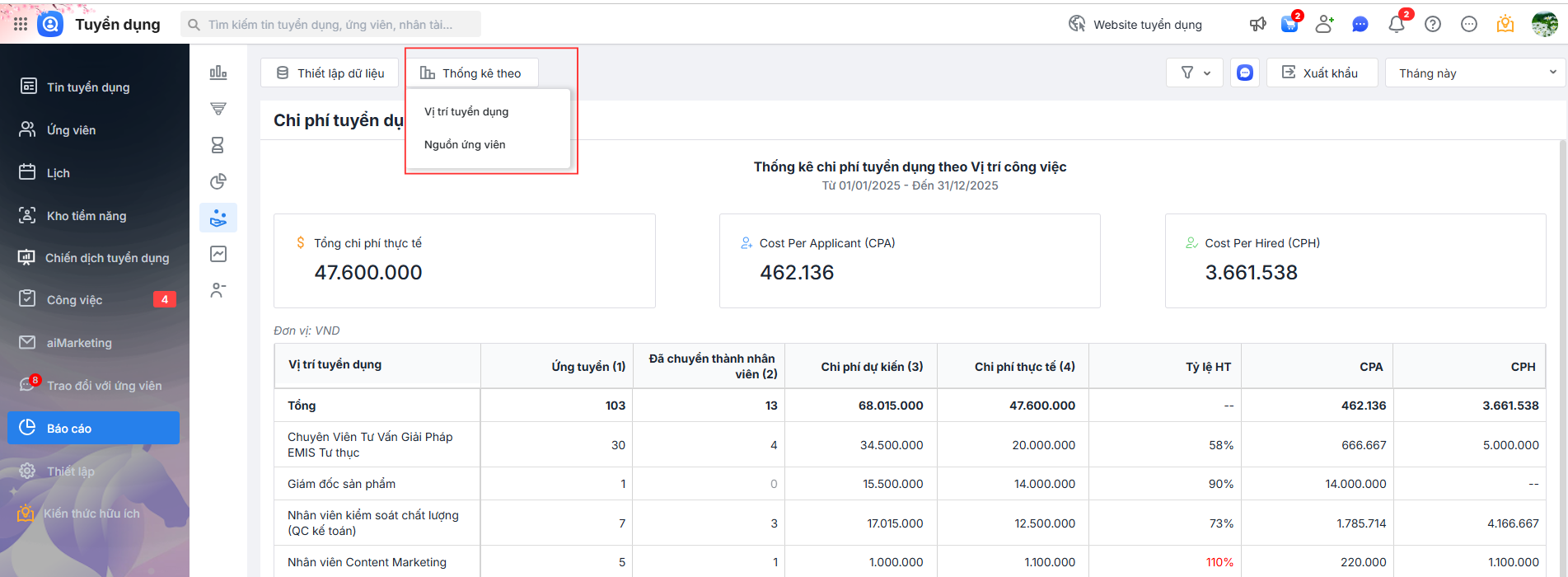The width and height of the screenshot is (1568, 577).
Task: Expand the filter dropdown
Action: pos(1195,73)
